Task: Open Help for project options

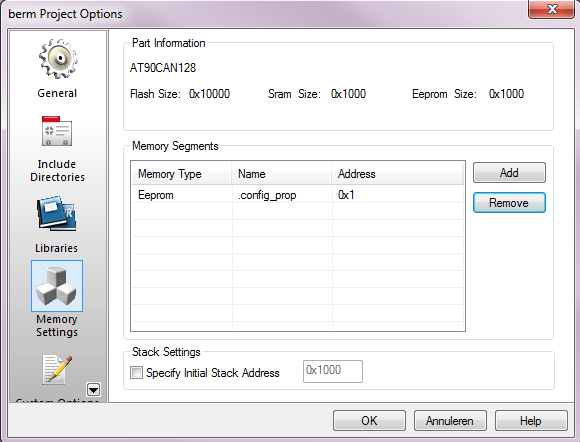Action: tap(531, 421)
